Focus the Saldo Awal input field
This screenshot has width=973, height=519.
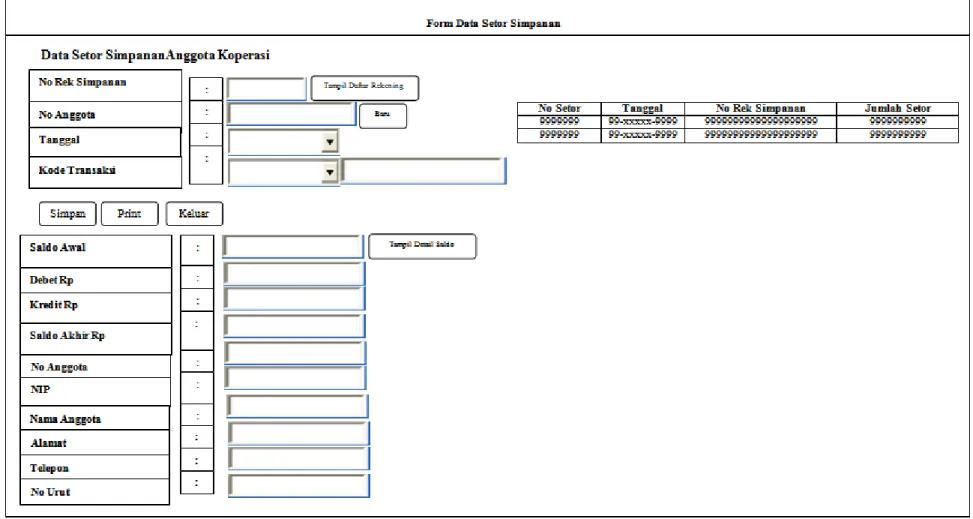click(x=292, y=246)
